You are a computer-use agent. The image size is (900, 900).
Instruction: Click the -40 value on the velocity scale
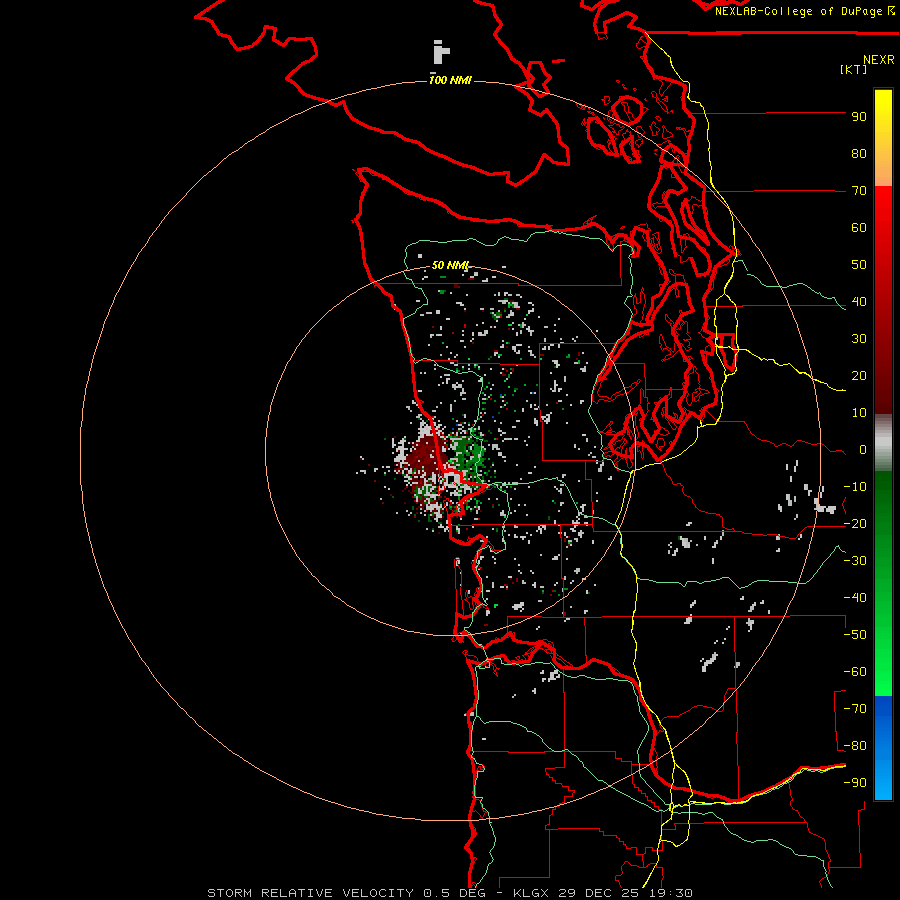(x=855, y=598)
